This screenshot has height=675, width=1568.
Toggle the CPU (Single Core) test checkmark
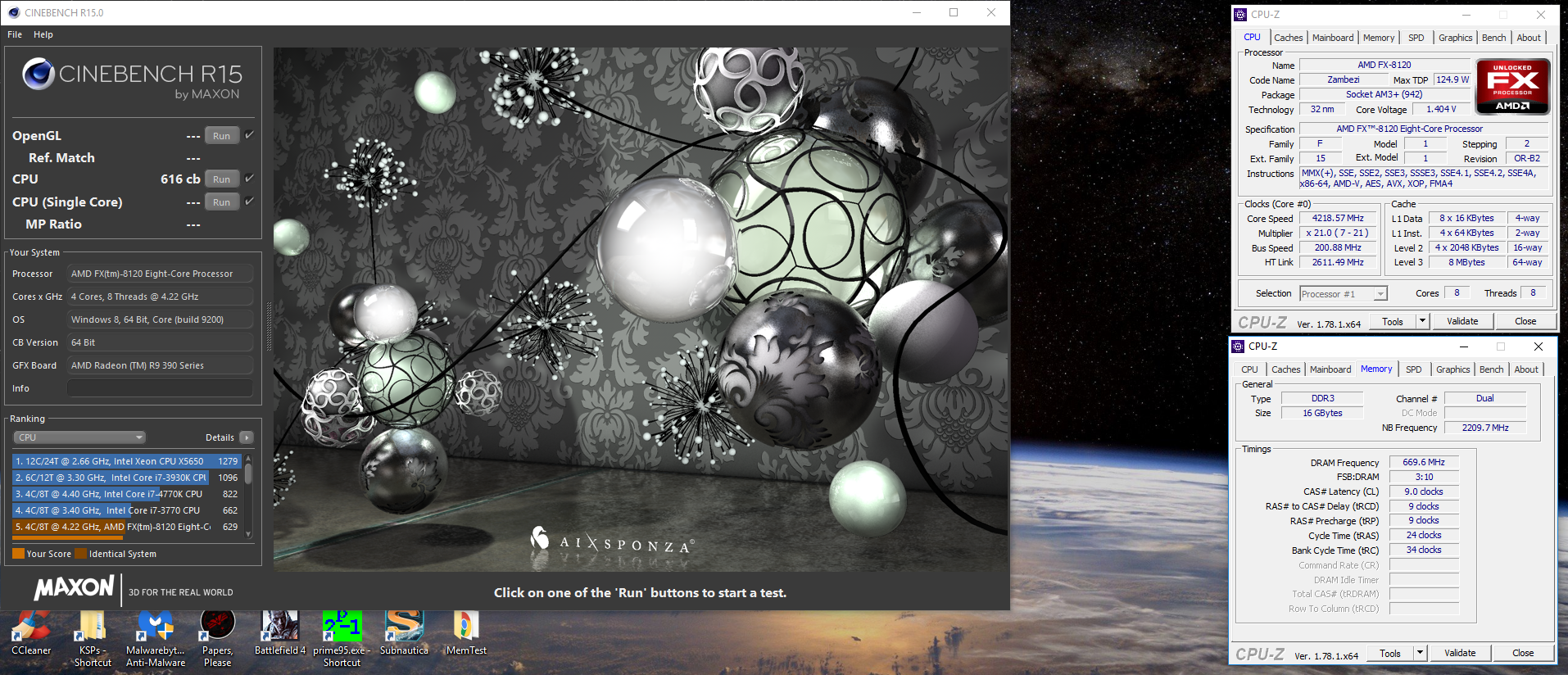pos(249,201)
